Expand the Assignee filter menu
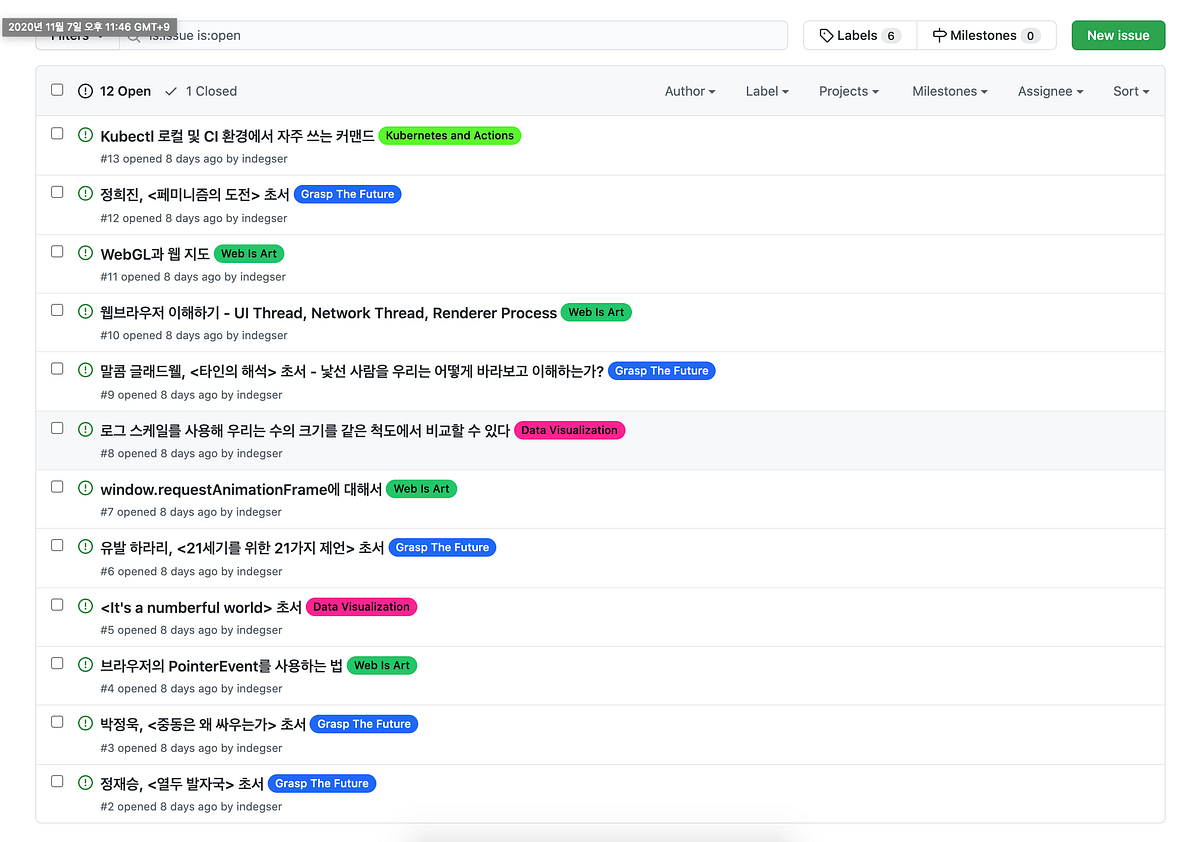1200x842 pixels. [1050, 91]
